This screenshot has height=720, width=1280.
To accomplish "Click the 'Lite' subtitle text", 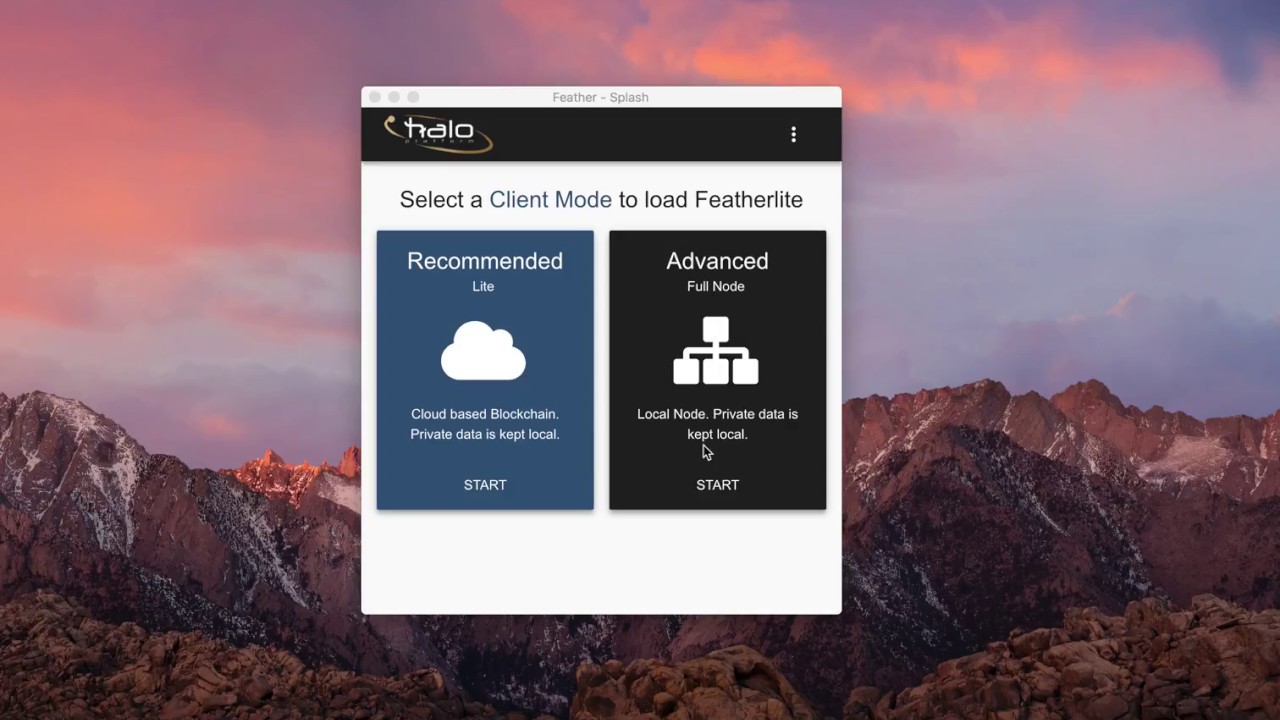I will tap(483, 286).
